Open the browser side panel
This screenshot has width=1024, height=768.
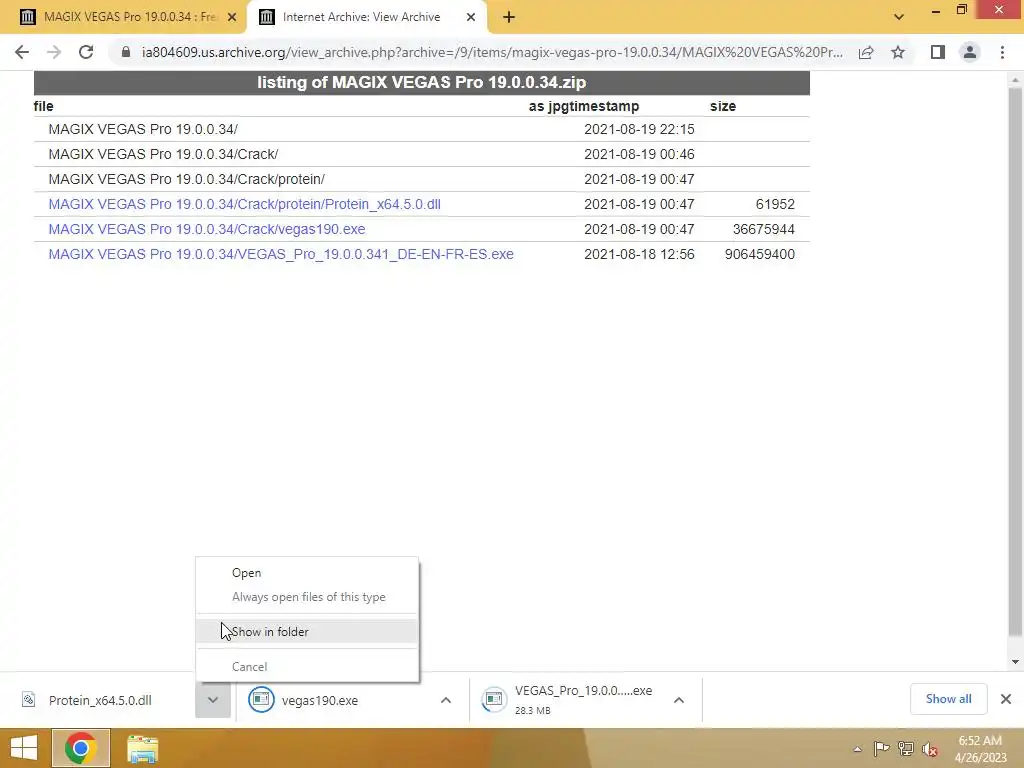pyautogui.click(x=938, y=52)
